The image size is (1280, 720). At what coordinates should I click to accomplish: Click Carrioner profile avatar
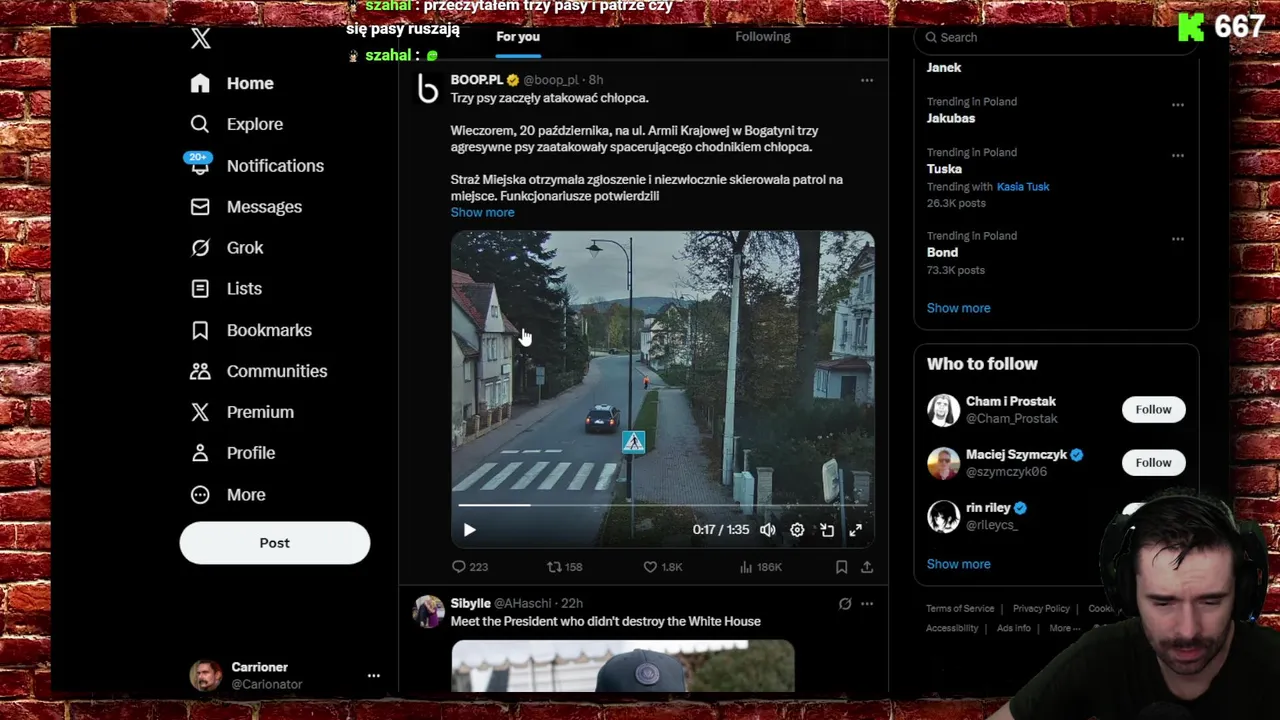tap(206, 676)
